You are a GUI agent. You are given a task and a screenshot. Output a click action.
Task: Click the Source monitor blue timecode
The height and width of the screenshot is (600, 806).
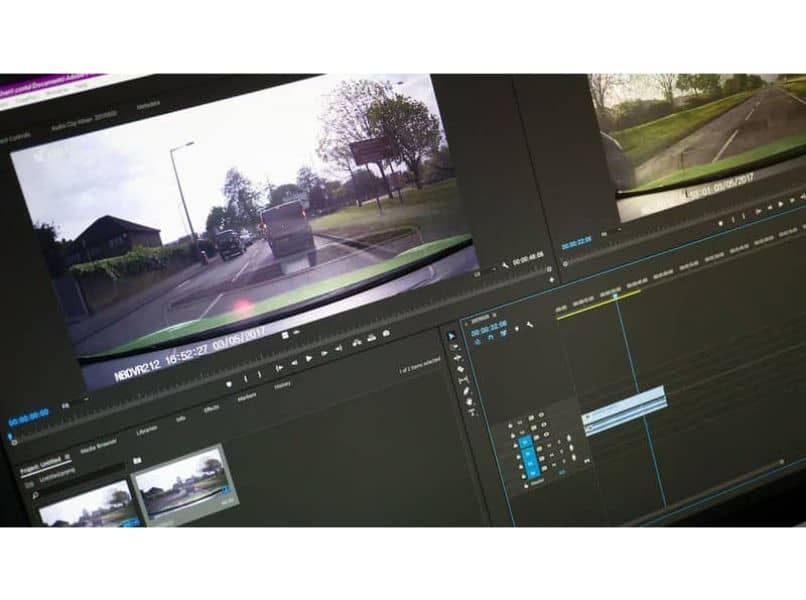28,416
